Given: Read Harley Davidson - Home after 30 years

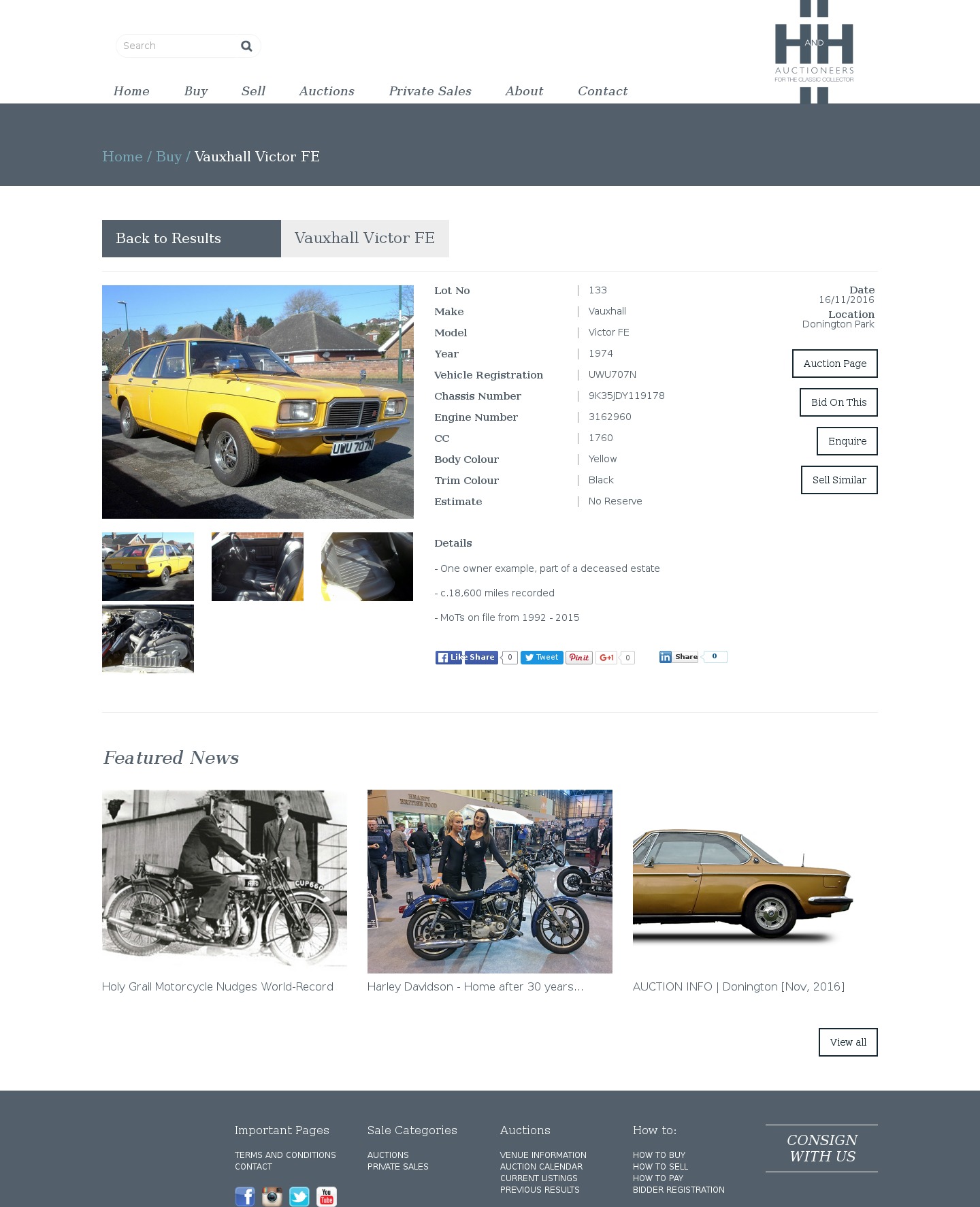Looking at the screenshot, I should pyautogui.click(x=476, y=987).
